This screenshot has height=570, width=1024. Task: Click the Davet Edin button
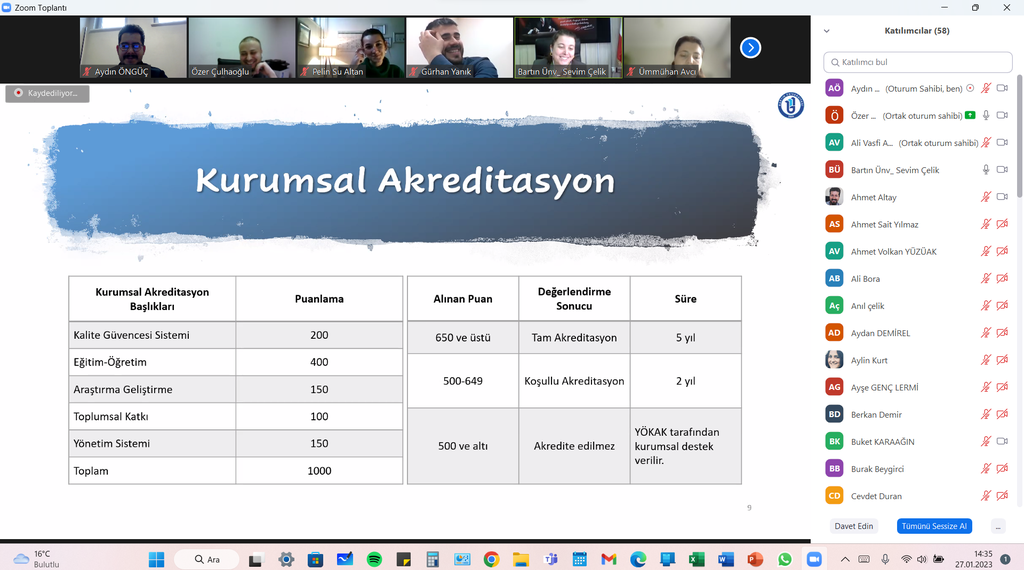coord(853,526)
